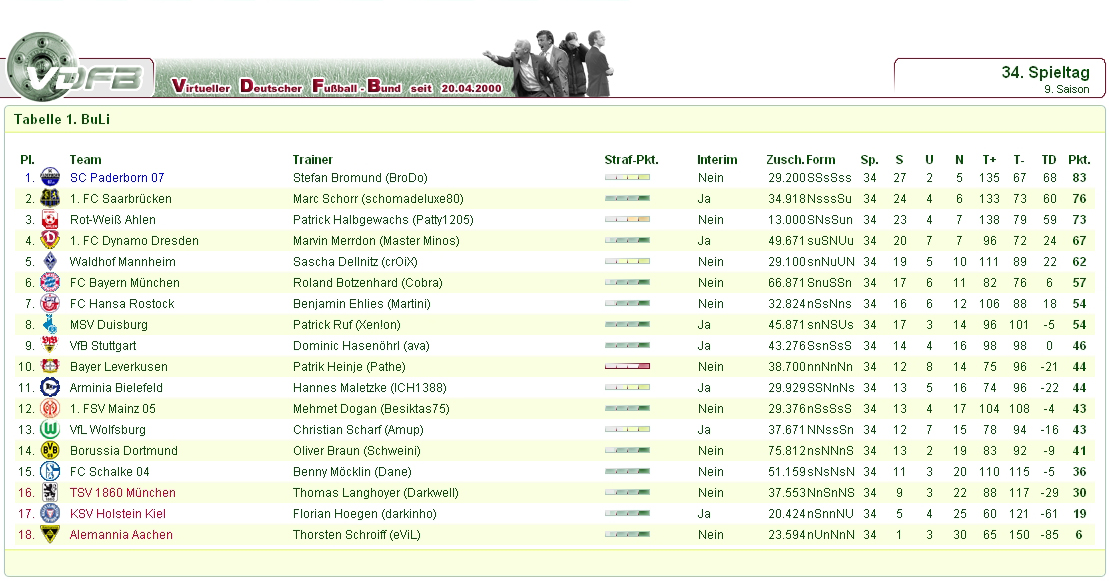Click the header photo of the coaches
This screenshot has width=1109, height=581.
[548, 64]
